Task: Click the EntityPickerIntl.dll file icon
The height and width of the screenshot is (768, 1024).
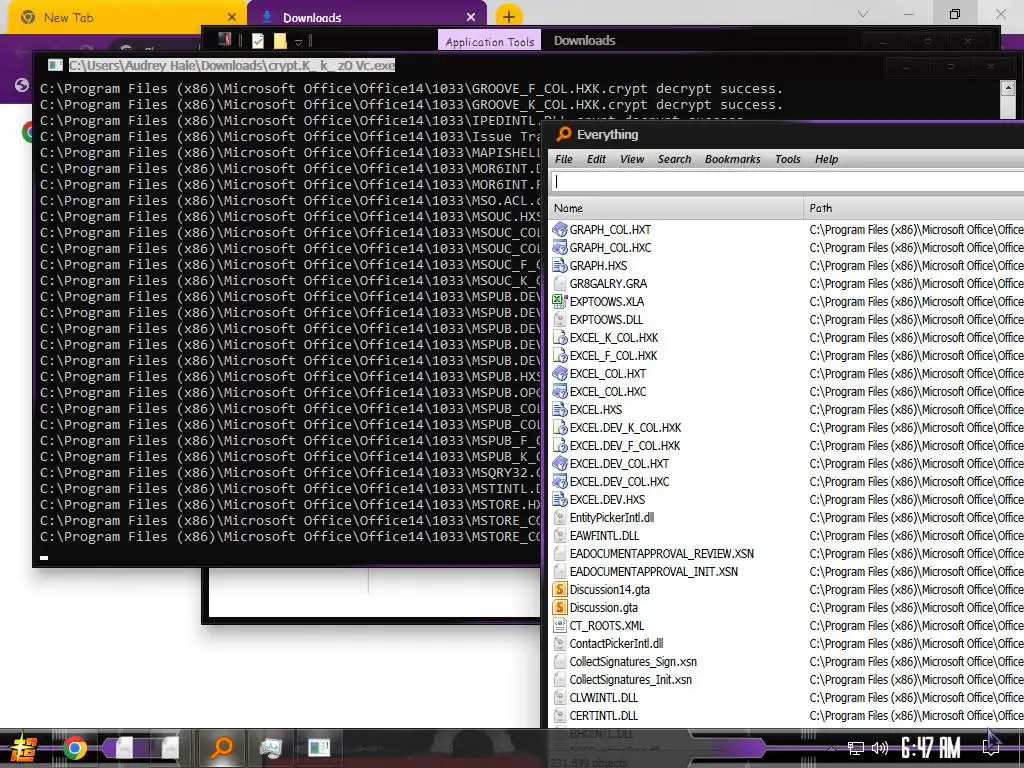Action: [x=560, y=517]
